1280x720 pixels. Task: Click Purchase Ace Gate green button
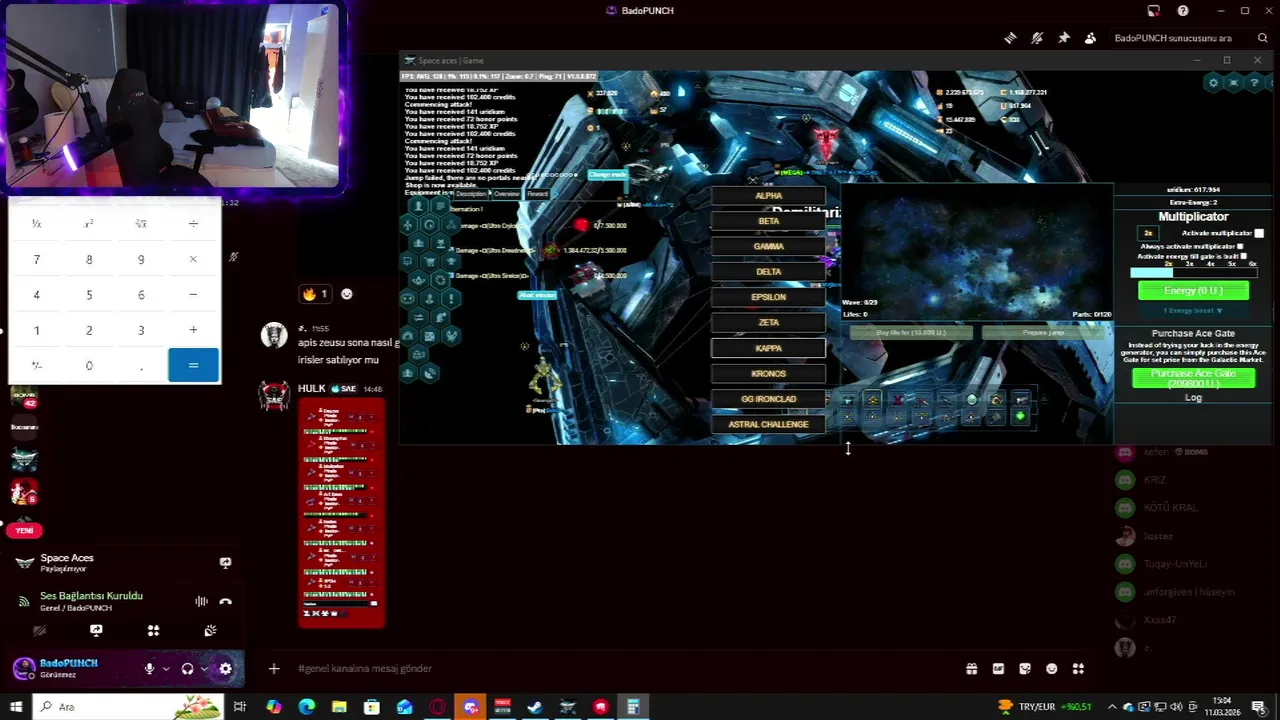[x=1193, y=378]
